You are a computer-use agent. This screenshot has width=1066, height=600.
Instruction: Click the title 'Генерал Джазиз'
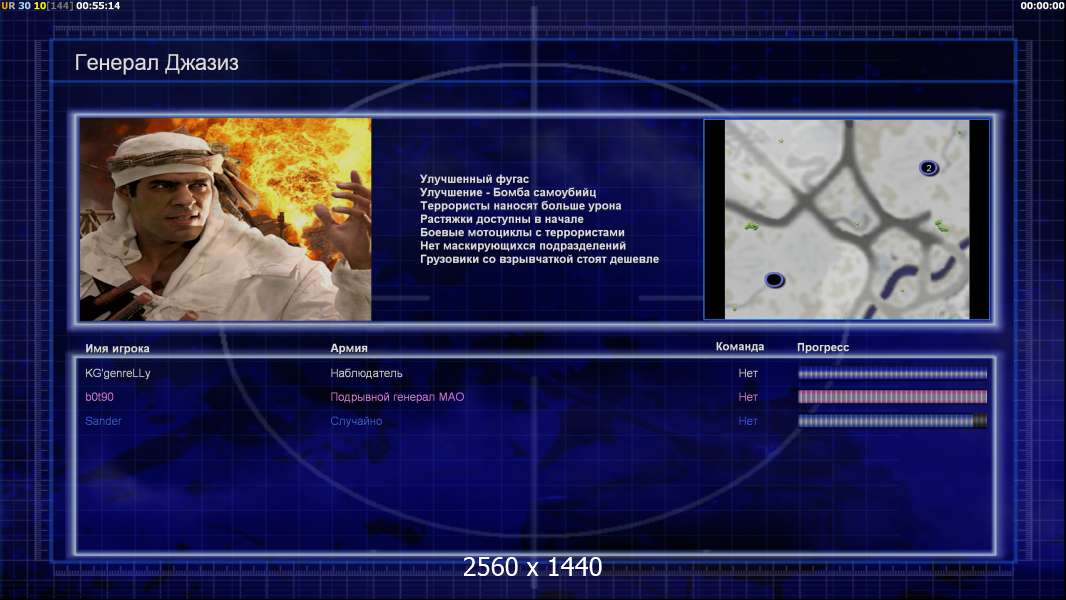pyautogui.click(x=156, y=63)
